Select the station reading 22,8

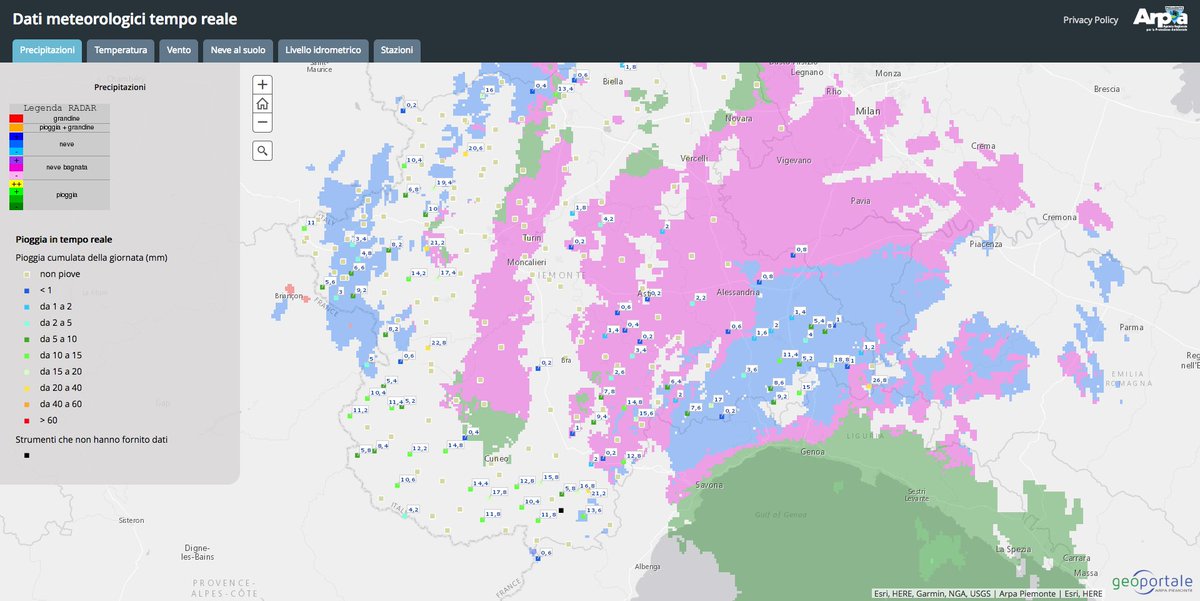coord(439,342)
